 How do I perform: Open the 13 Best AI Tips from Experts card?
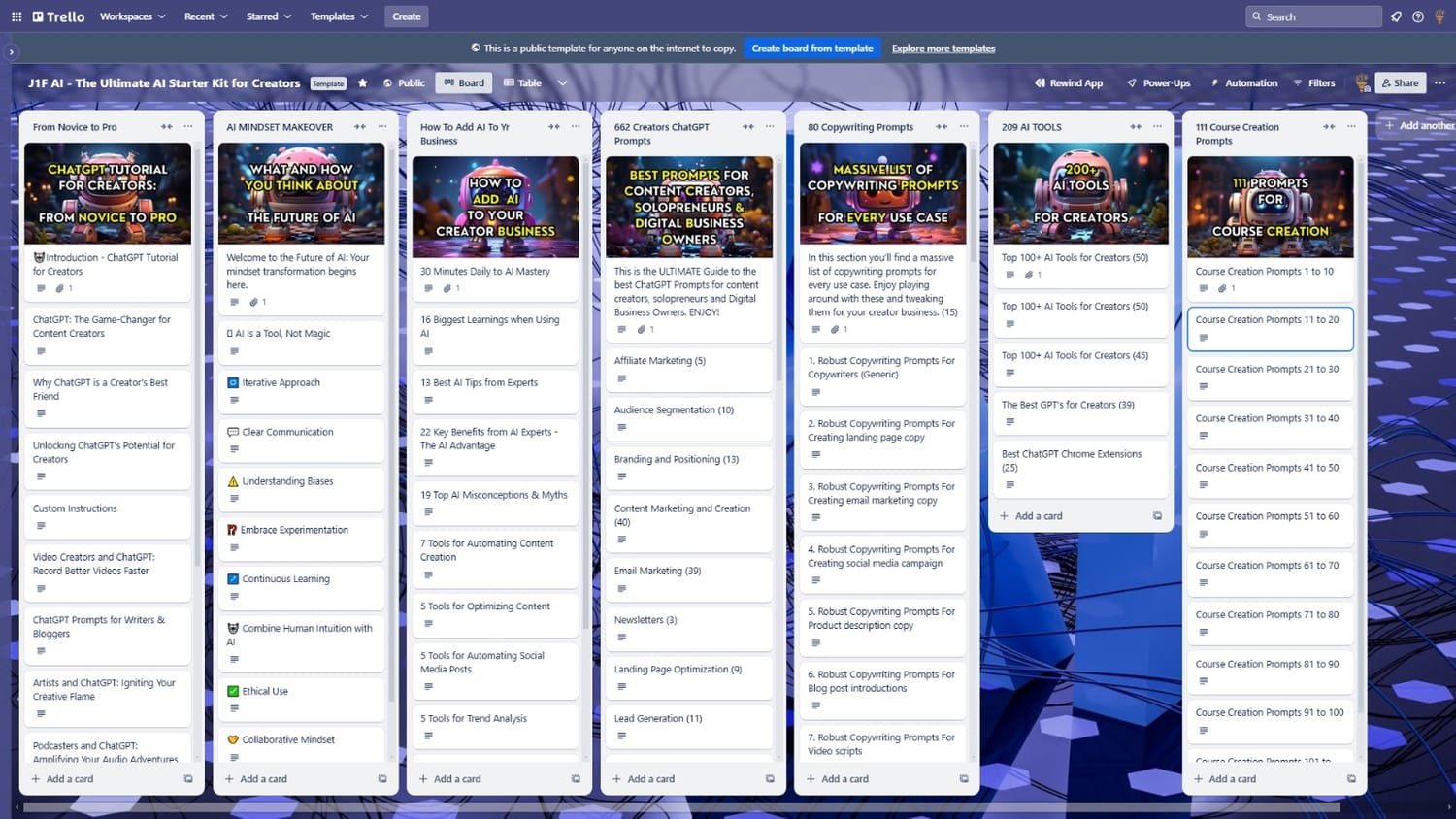[495, 391]
